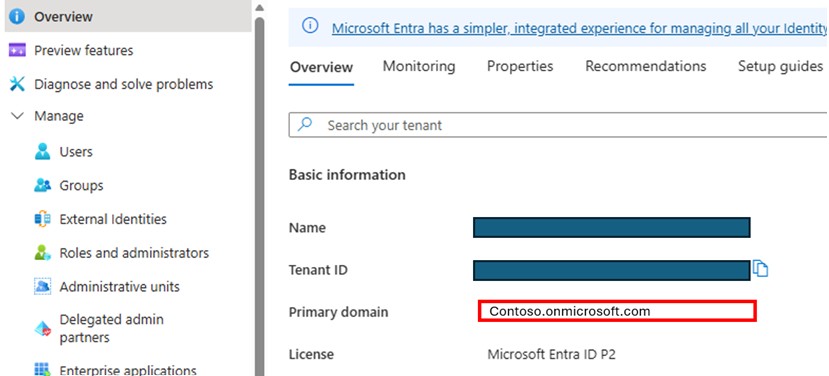Click the Contoso.onmicrosoft.com primary domain value
The height and width of the screenshot is (376, 829).
click(x=569, y=311)
